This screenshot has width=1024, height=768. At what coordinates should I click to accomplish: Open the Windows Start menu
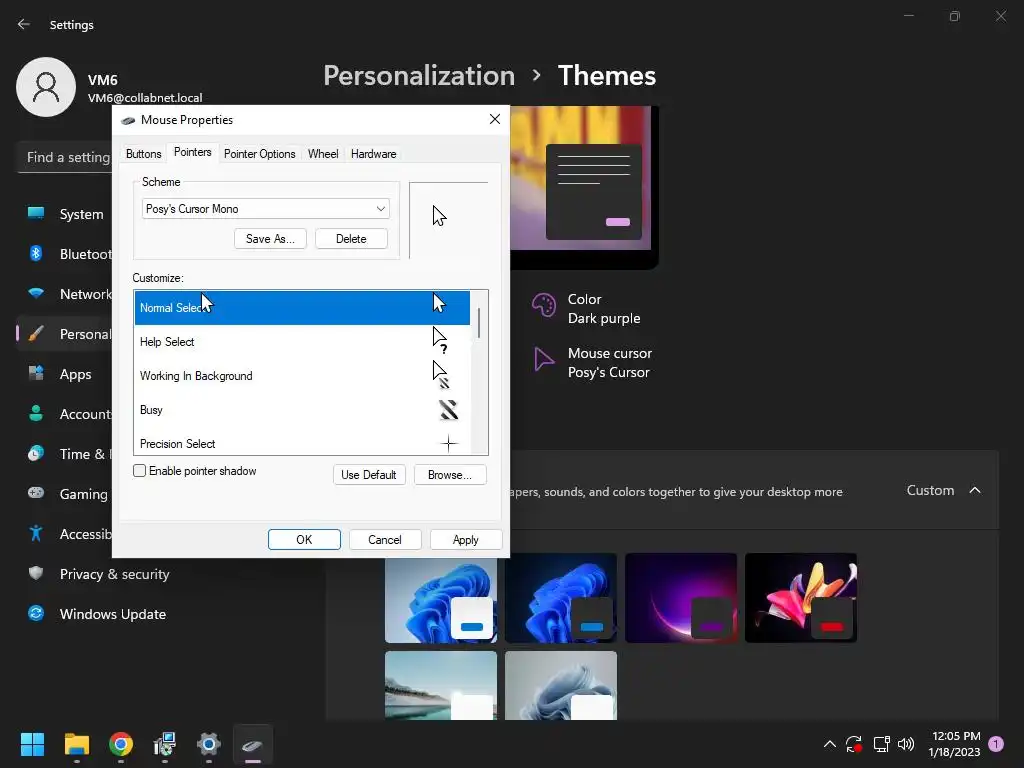[32, 744]
